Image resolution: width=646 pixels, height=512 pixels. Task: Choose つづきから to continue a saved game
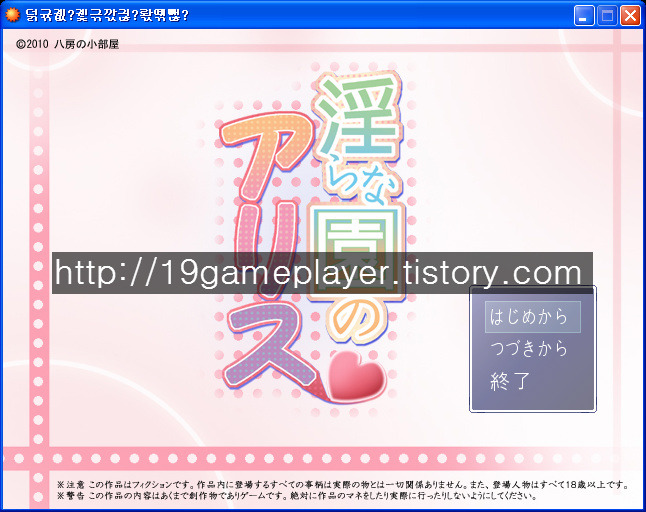point(529,348)
